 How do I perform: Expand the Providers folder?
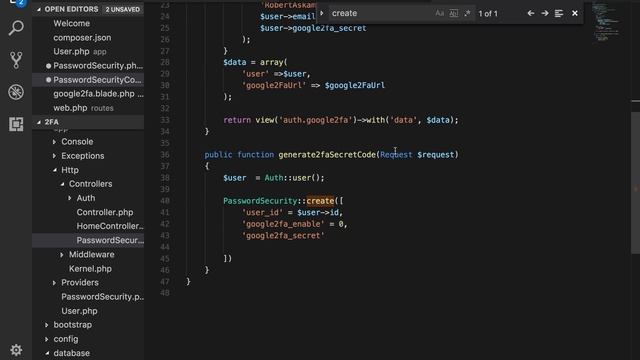tap(54, 282)
